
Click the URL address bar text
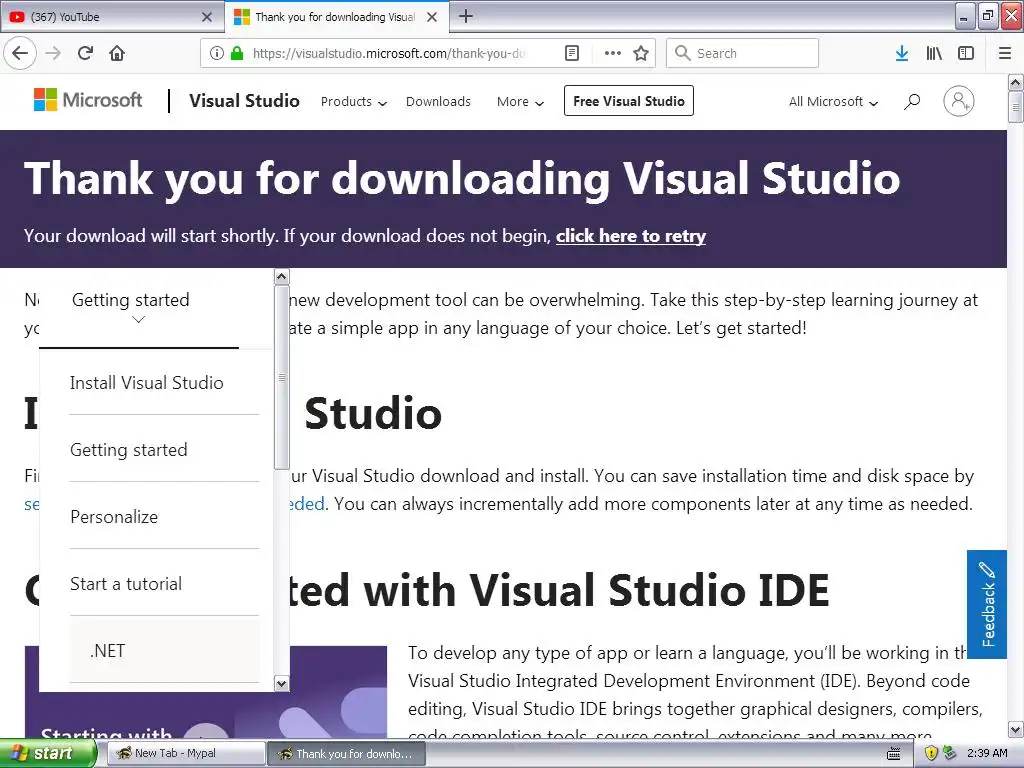(389, 53)
